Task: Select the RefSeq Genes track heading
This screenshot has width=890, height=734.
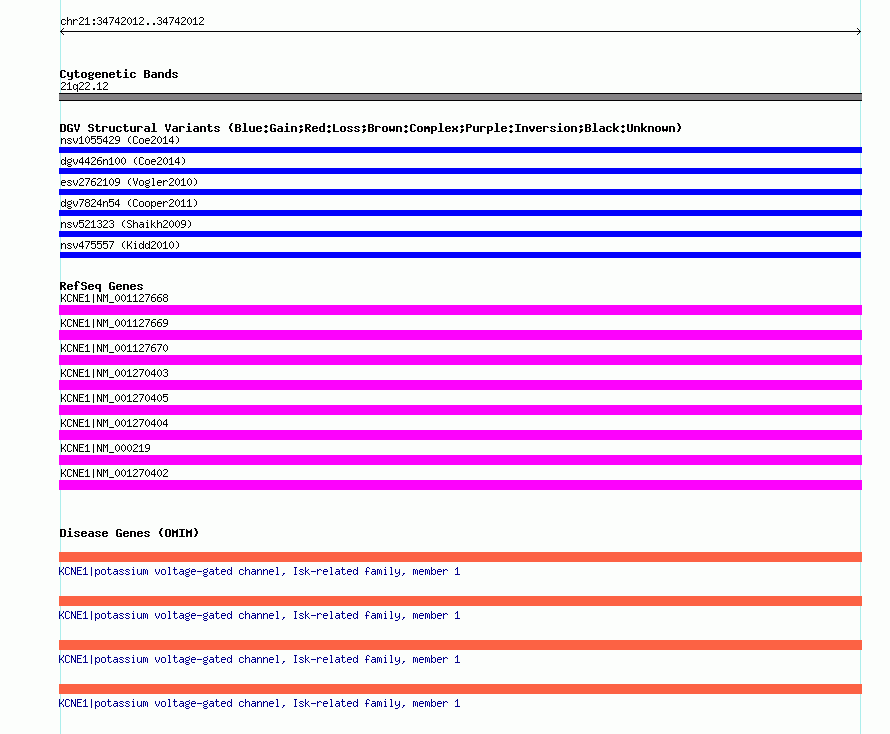Action: tap(101, 286)
